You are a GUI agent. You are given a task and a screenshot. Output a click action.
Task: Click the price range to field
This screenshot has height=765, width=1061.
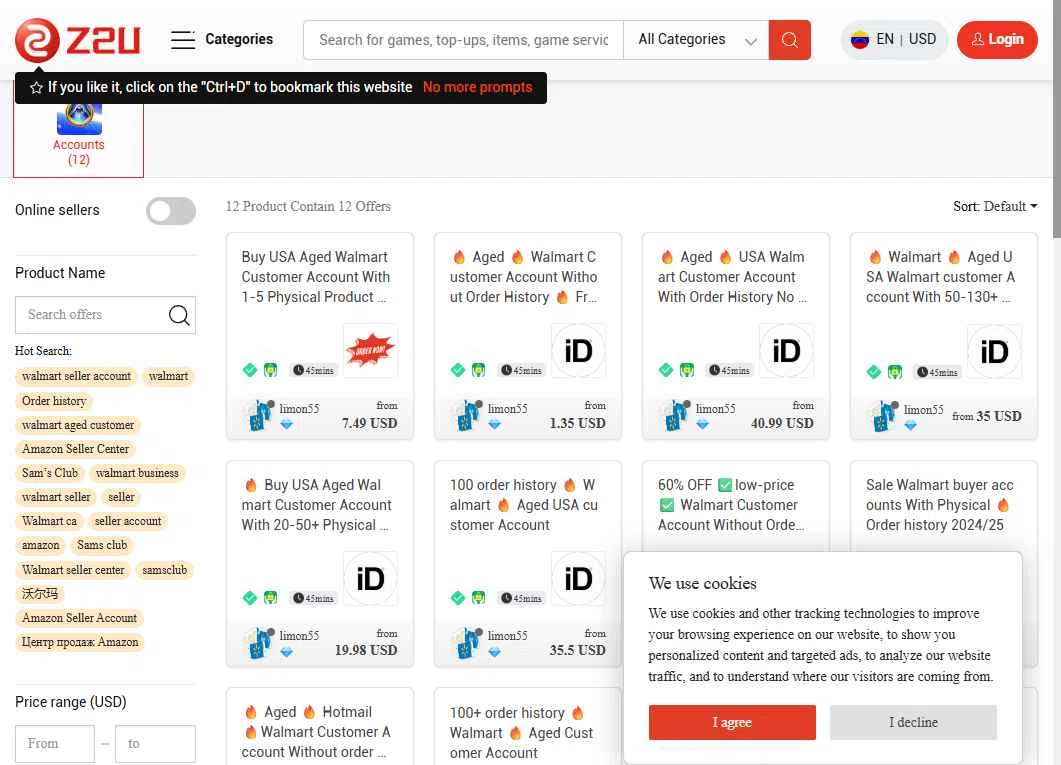click(156, 744)
